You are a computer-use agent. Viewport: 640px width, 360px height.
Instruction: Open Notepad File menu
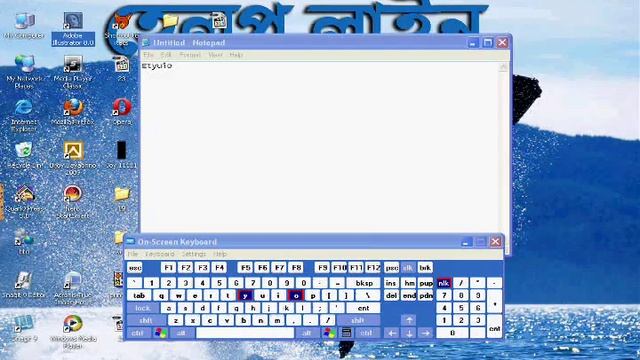tap(148, 55)
